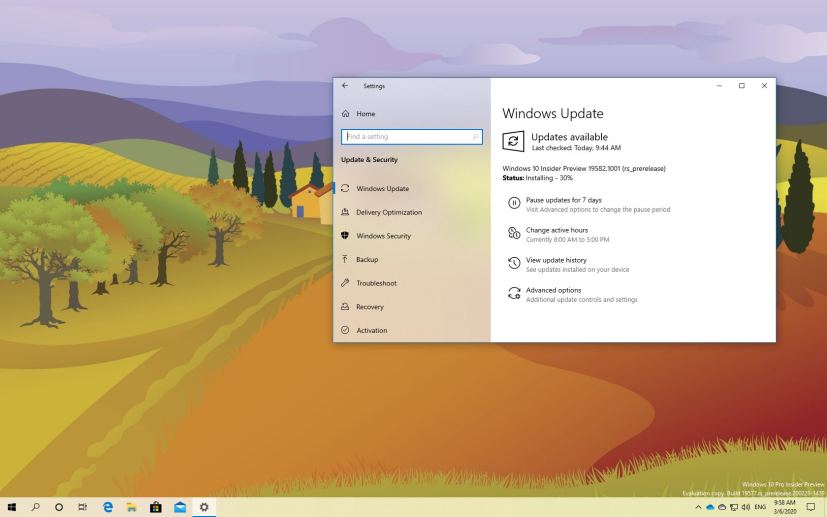
Task: Click the Home label in Settings
Action: [x=366, y=113]
